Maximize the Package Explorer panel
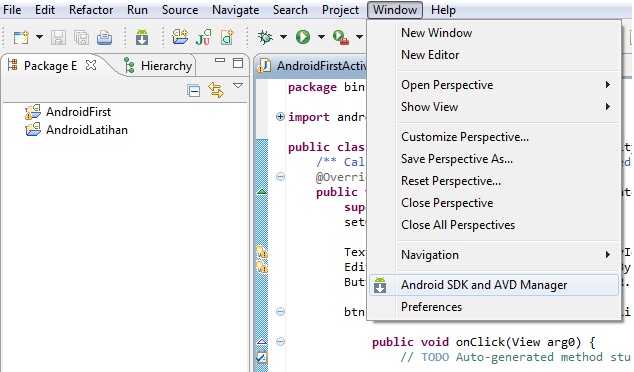Screen dimensions: 634x372 pyautogui.click(x=238, y=63)
